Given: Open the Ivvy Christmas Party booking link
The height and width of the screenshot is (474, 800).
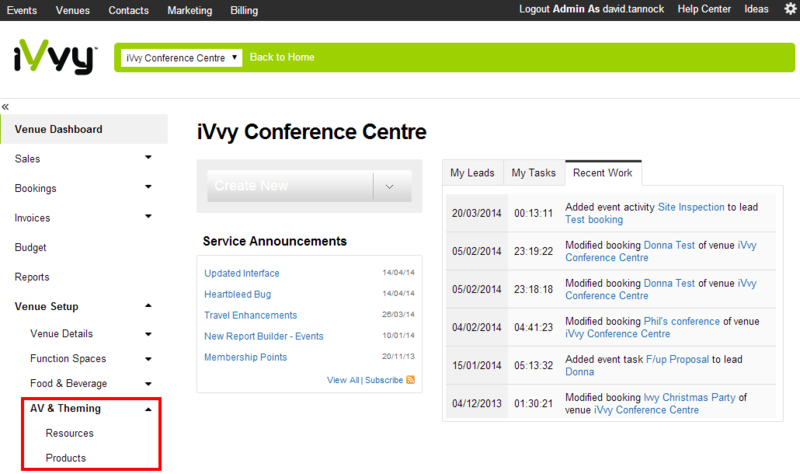Looking at the screenshot, I should coord(690,397).
